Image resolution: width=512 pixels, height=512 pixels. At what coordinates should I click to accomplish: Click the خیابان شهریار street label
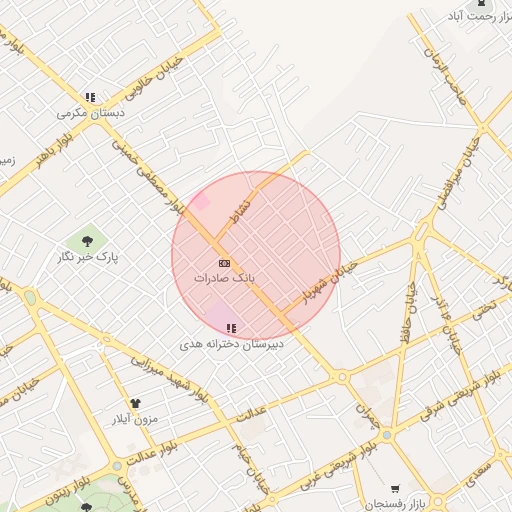[x=329, y=283]
